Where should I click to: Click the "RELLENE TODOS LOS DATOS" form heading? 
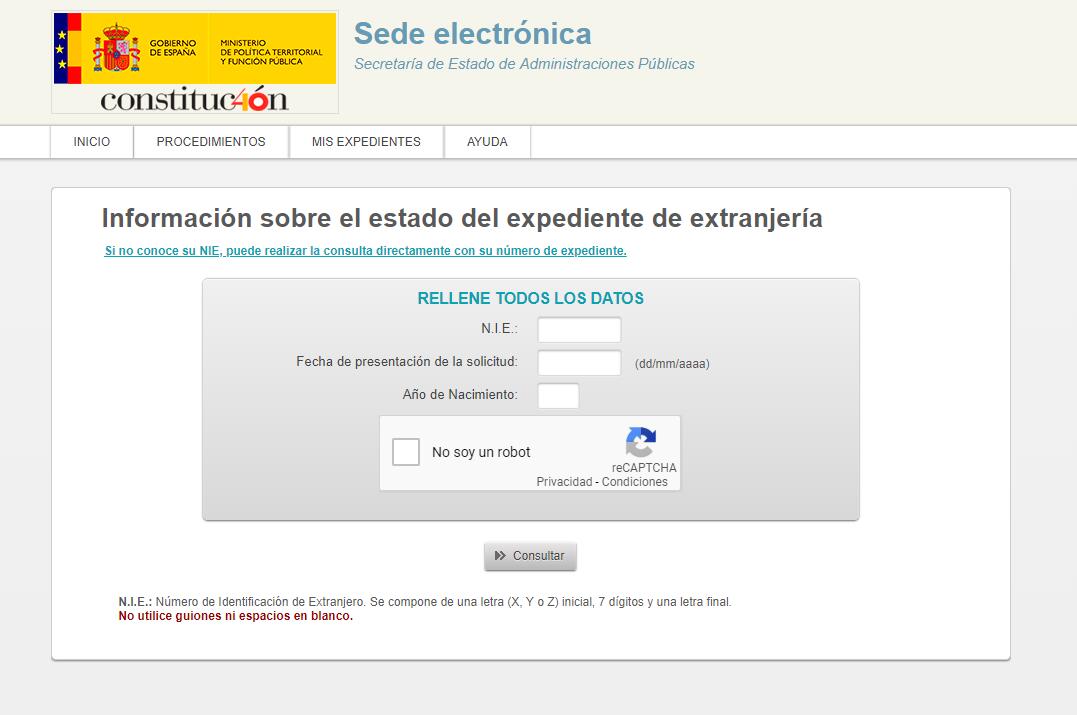(x=530, y=298)
